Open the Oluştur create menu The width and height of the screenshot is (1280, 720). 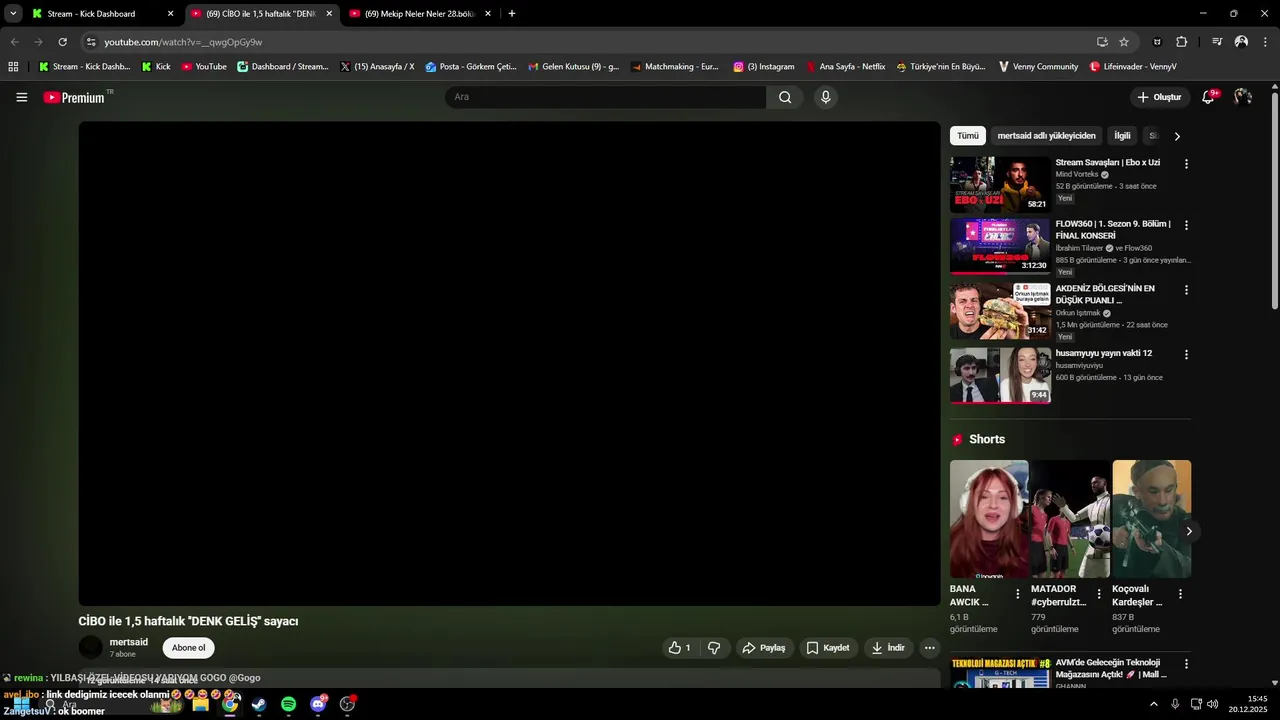click(x=1159, y=97)
